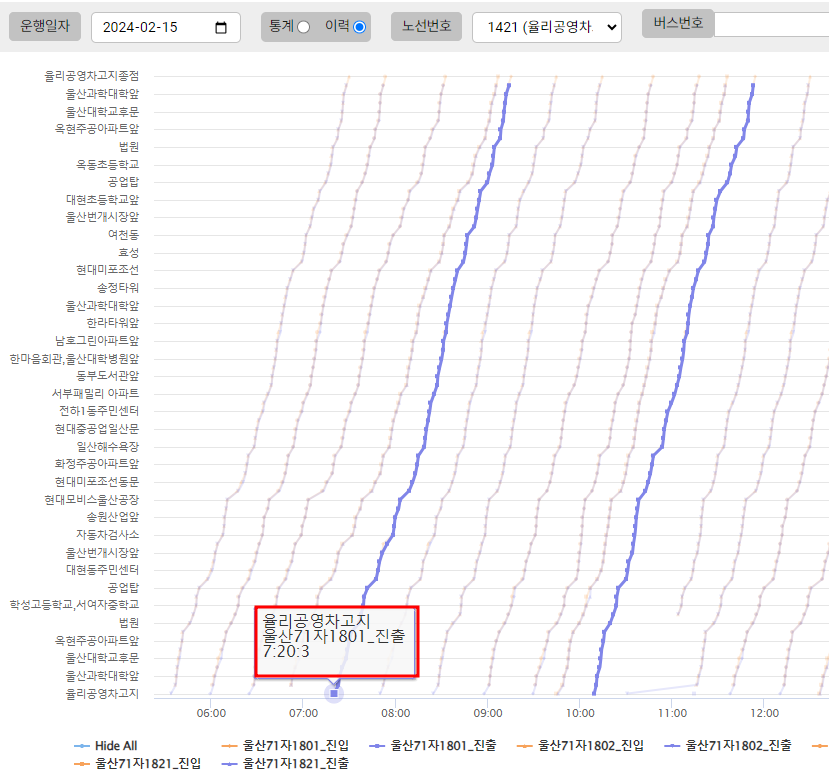Click the 울산71자1821_진출 legend marker
829x770 pixels.
pos(229,764)
